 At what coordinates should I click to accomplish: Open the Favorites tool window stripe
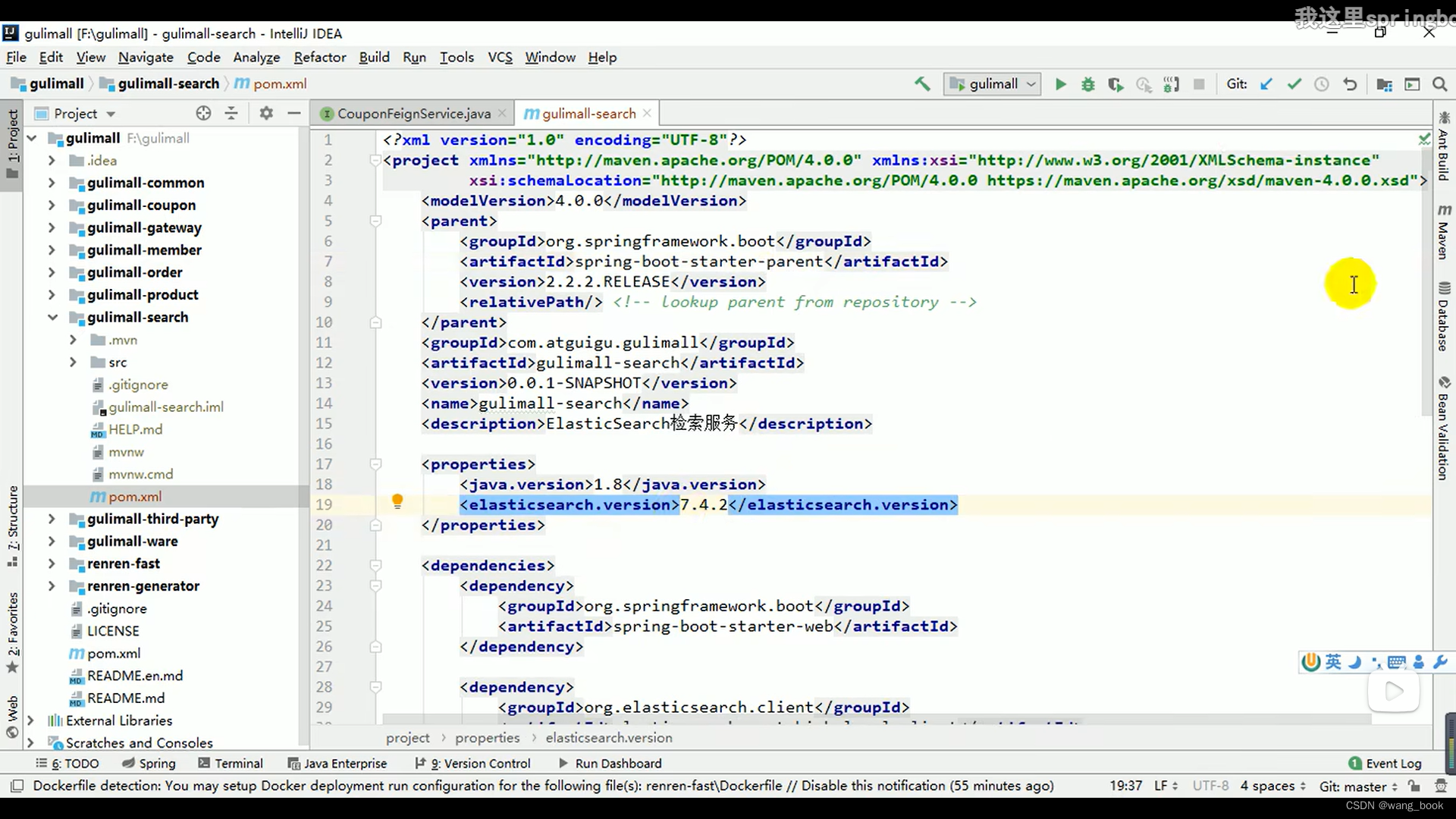pos(12,632)
